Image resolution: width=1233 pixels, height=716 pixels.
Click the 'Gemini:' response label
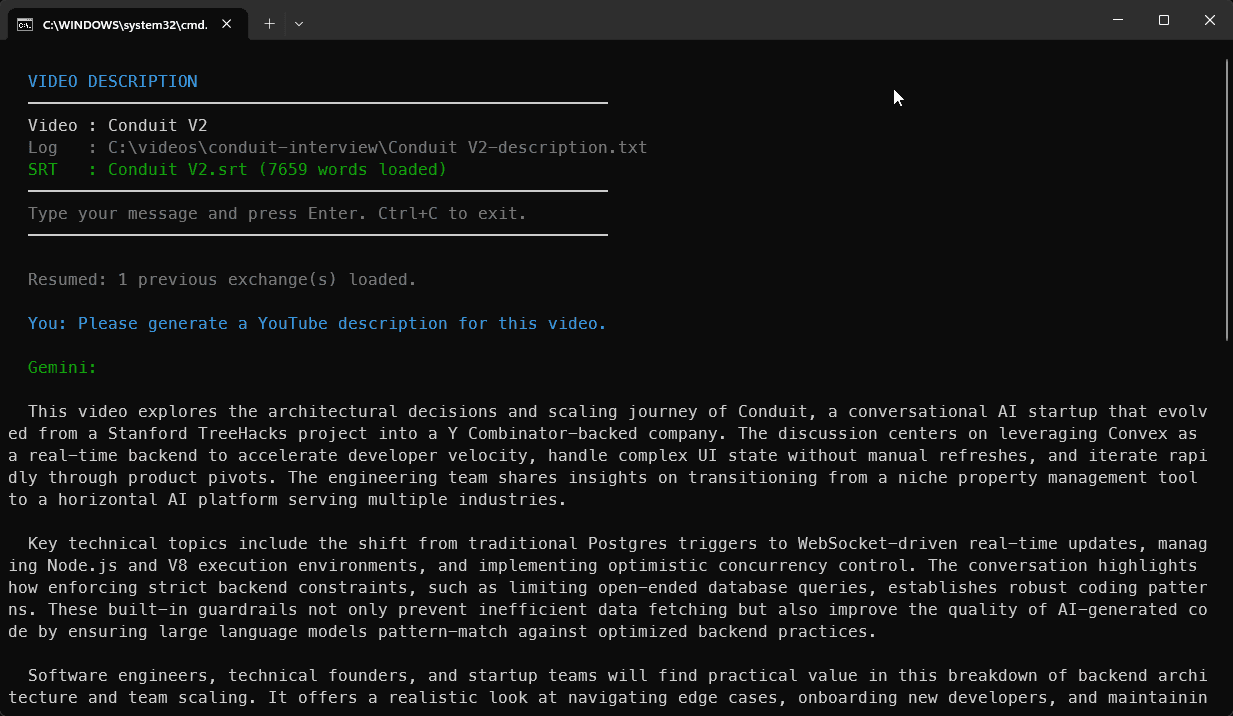pyautogui.click(x=61, y=367)
